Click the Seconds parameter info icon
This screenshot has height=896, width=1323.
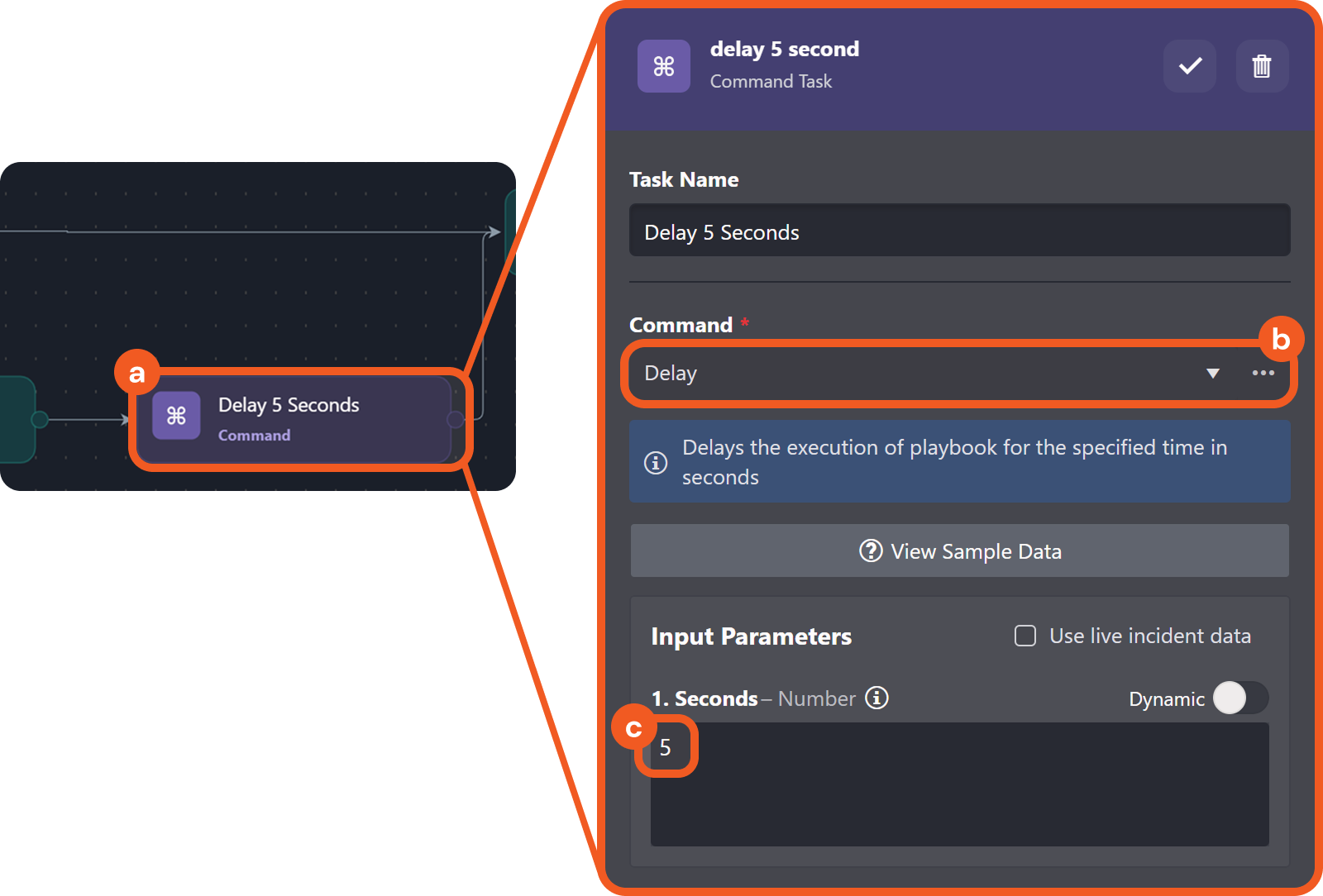pos(876,698)
